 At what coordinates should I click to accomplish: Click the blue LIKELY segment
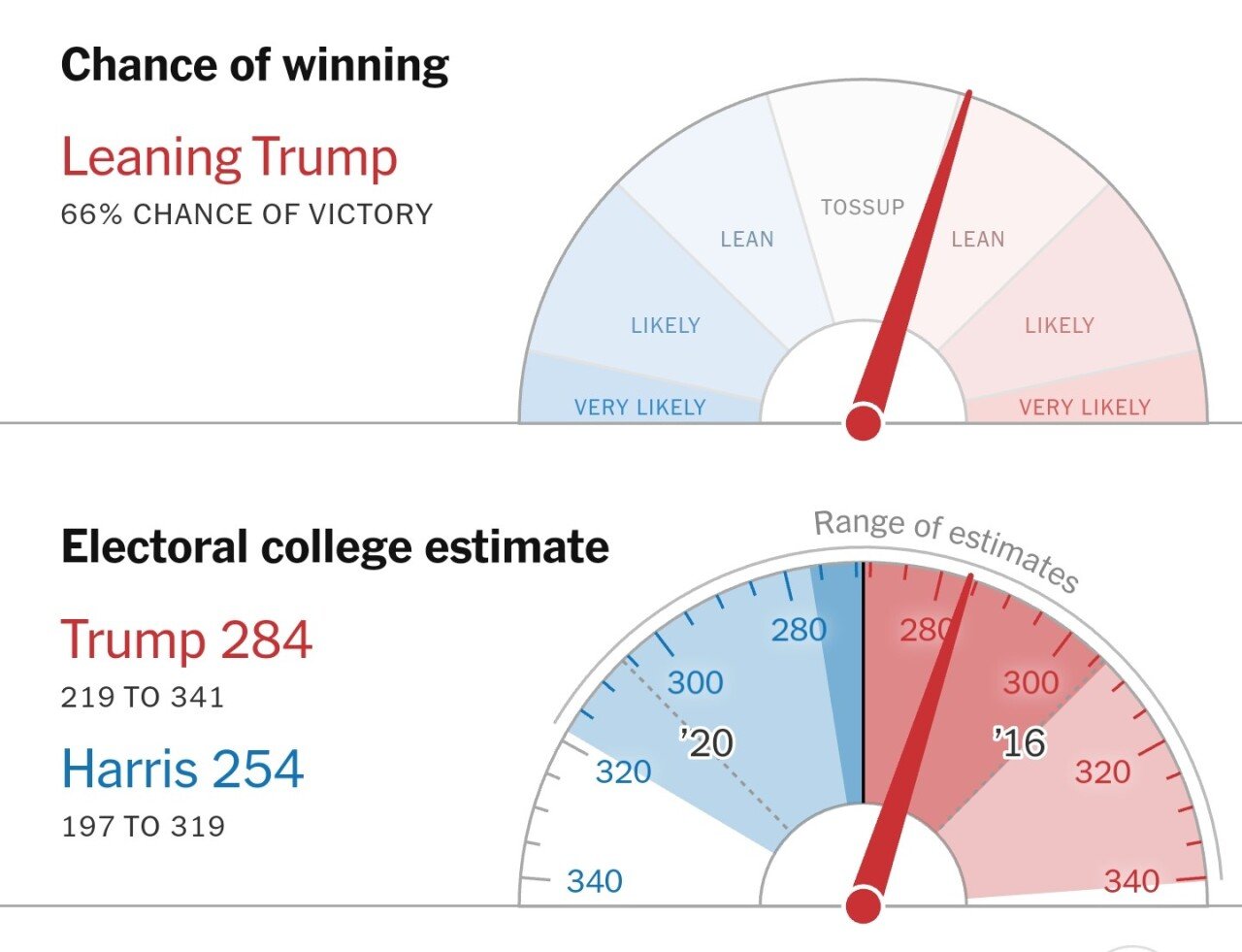(x=666, y=325)
